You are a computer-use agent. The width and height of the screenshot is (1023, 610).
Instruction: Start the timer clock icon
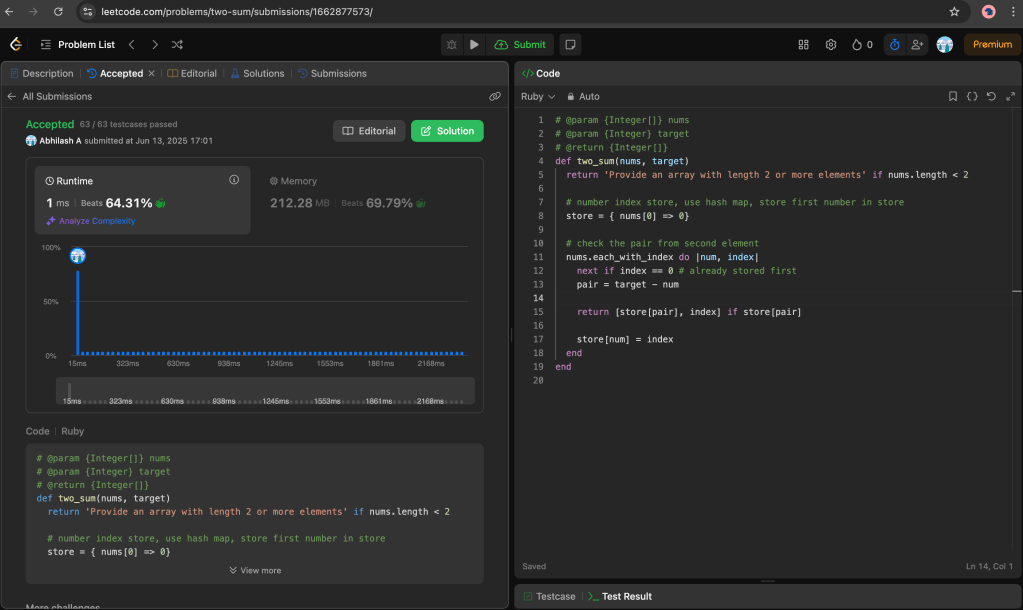[x=894, y=44]
